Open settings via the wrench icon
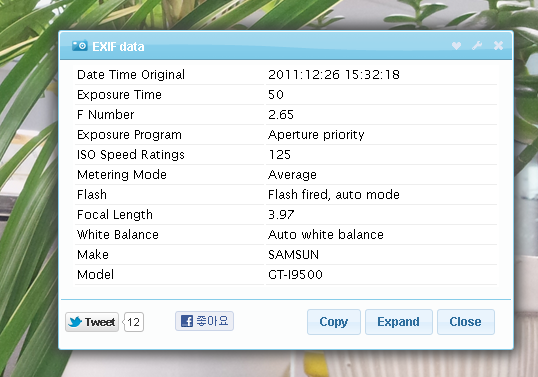538x377 pixels. click(477, 46)
